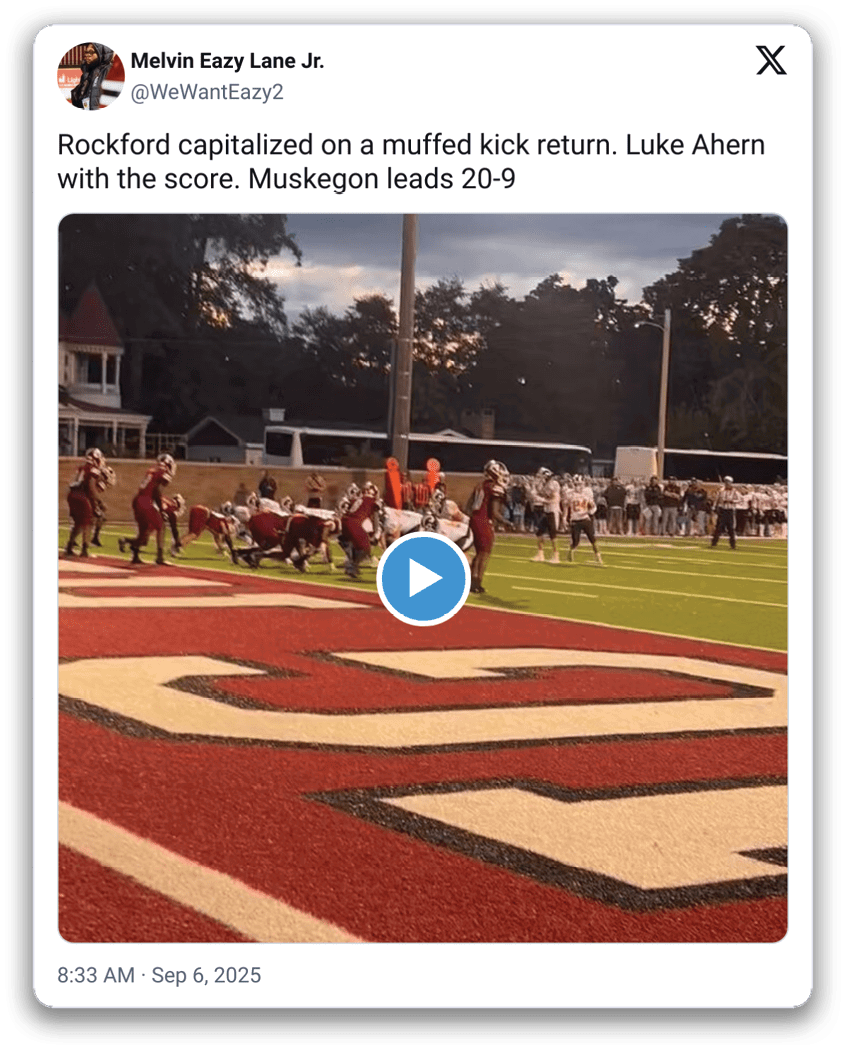
Task: Visit the @WeWantEazy2 handle link
Action: coord(207,92)
